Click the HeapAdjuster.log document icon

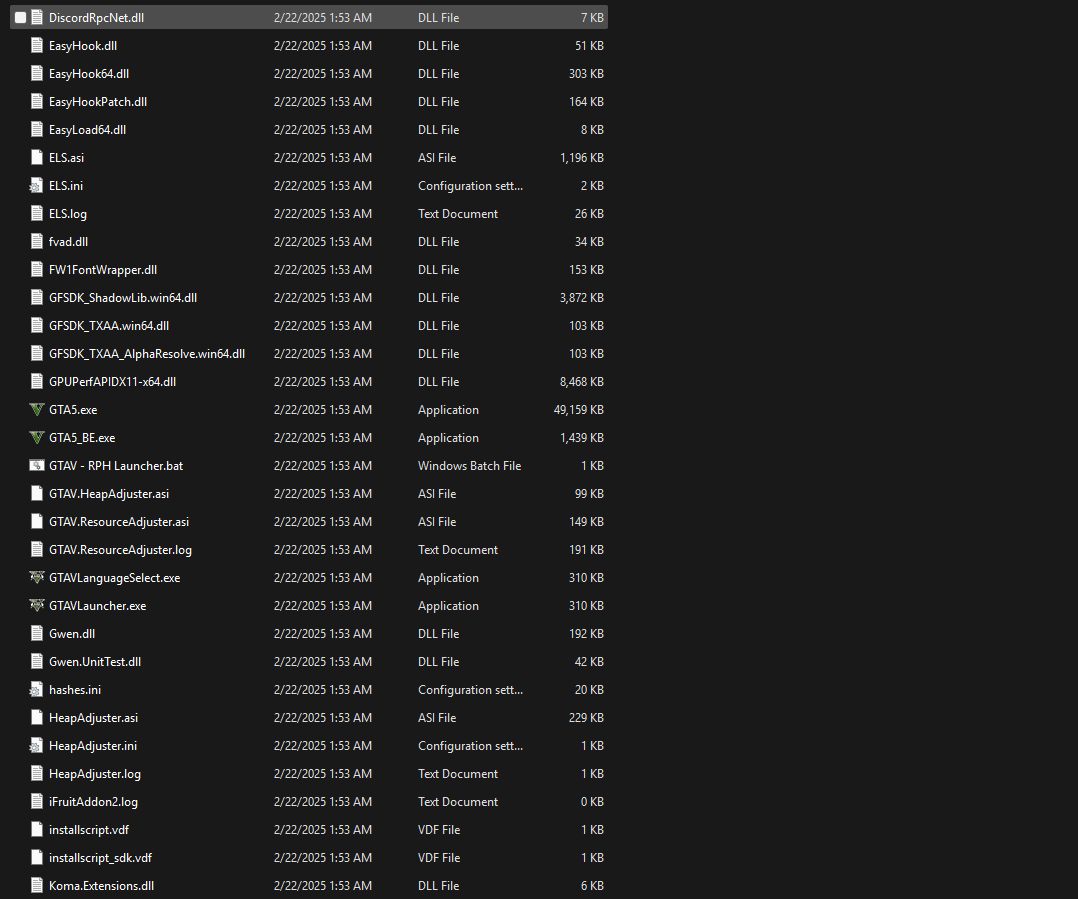pos(37,774)
